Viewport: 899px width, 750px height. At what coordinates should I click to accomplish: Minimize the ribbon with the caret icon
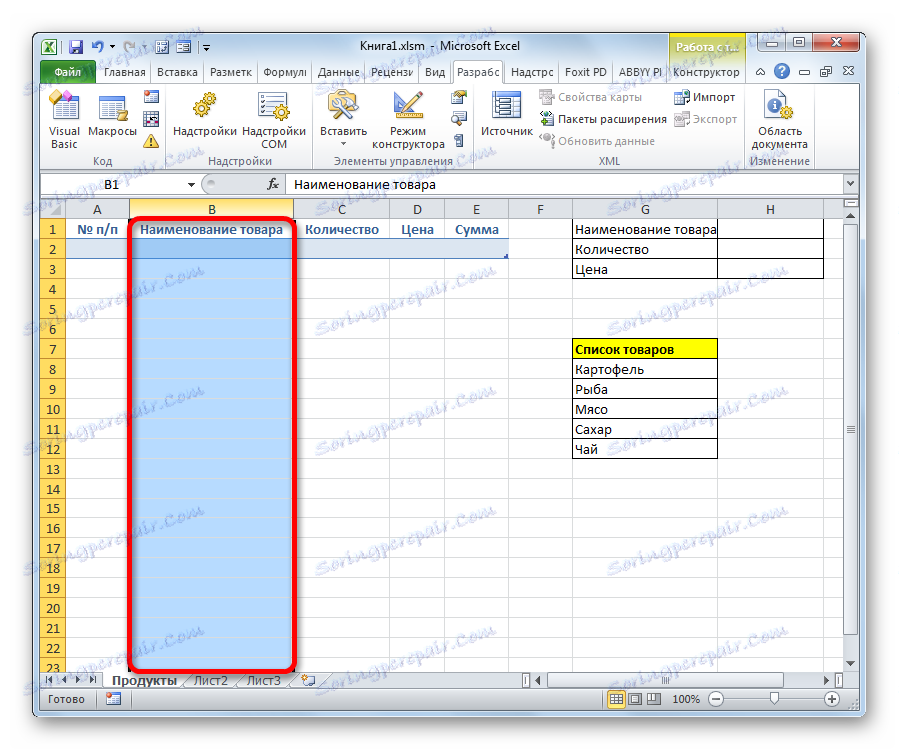click(x=760, y=72)
